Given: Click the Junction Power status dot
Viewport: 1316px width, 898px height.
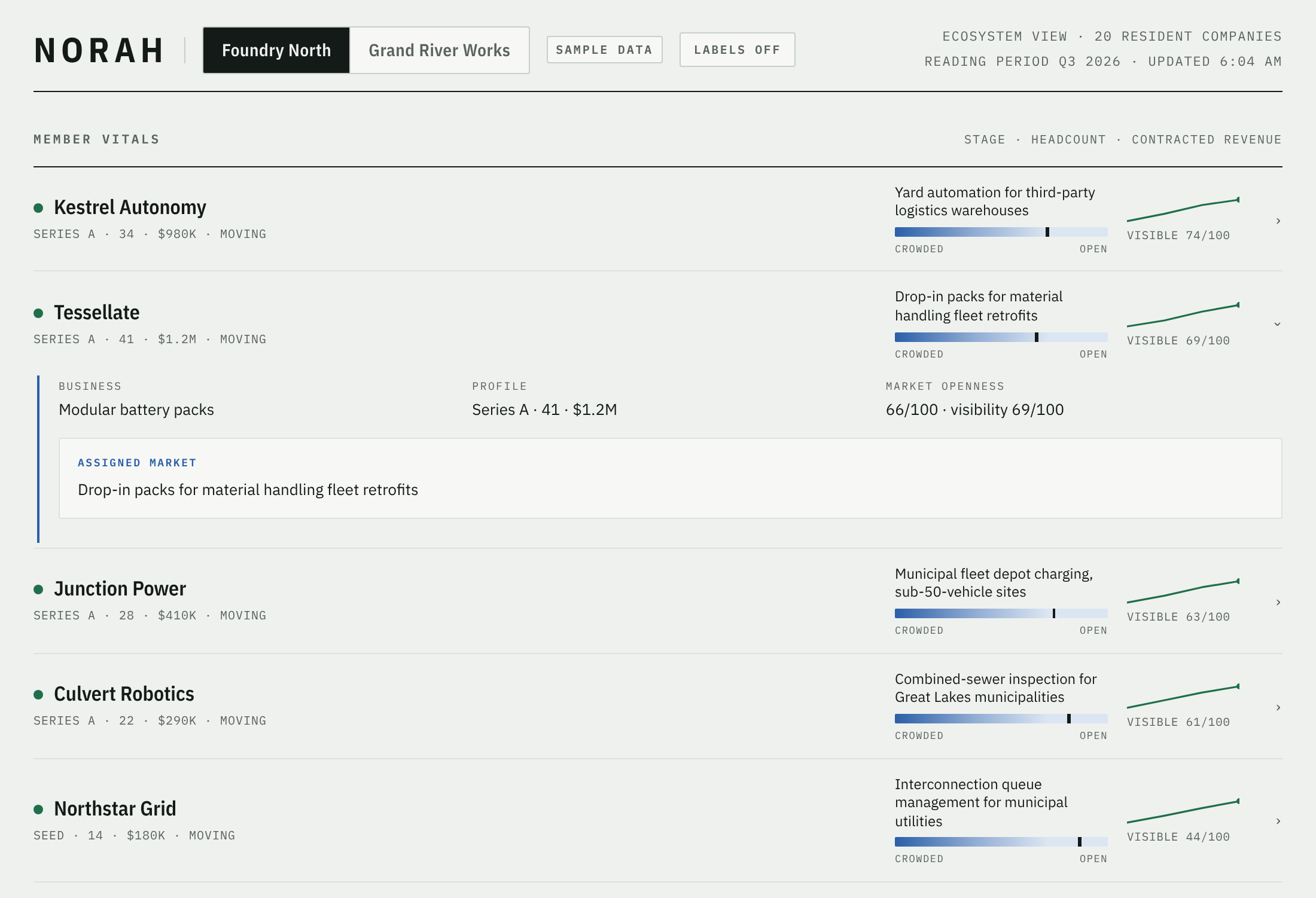Looking at the screenshot, I should [38, 589].
